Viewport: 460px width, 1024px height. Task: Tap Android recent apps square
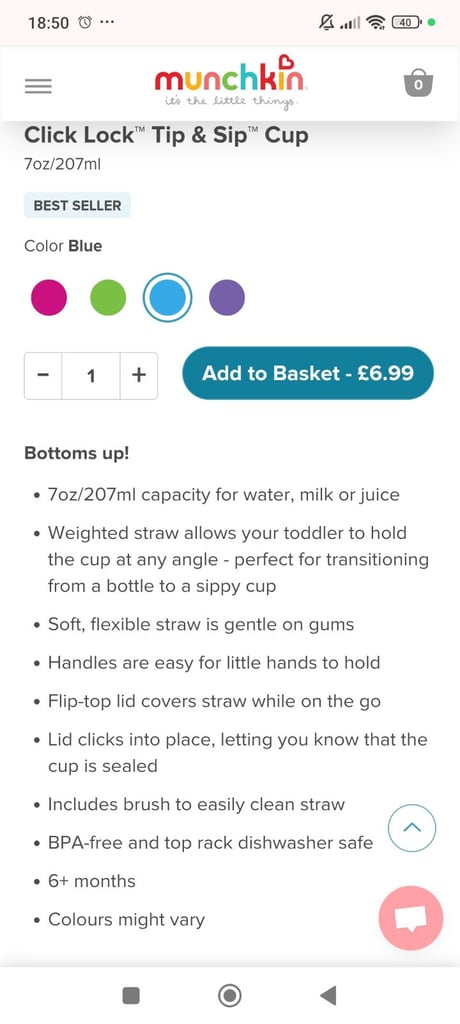tap(131, 995)
